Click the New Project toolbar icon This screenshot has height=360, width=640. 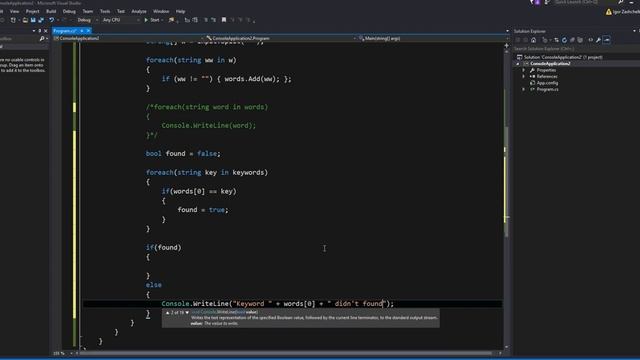click(13, 20)
